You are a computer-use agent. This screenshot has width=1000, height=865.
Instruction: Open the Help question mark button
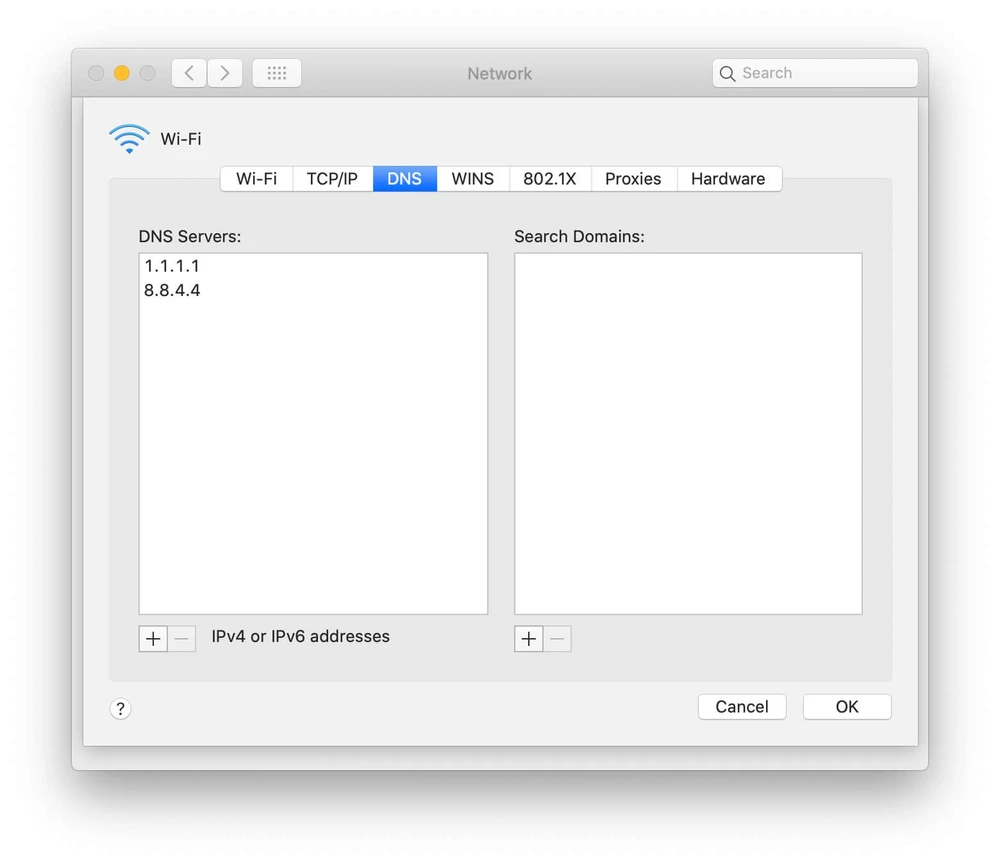pos(120,708)
